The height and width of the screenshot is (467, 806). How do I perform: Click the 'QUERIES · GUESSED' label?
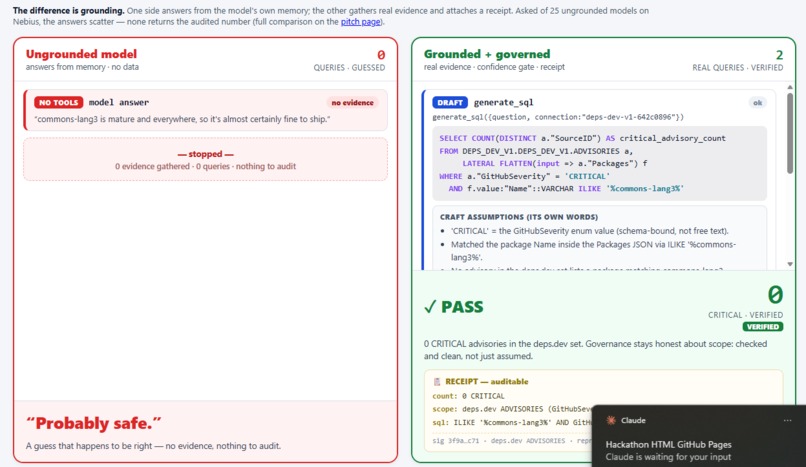349,68
